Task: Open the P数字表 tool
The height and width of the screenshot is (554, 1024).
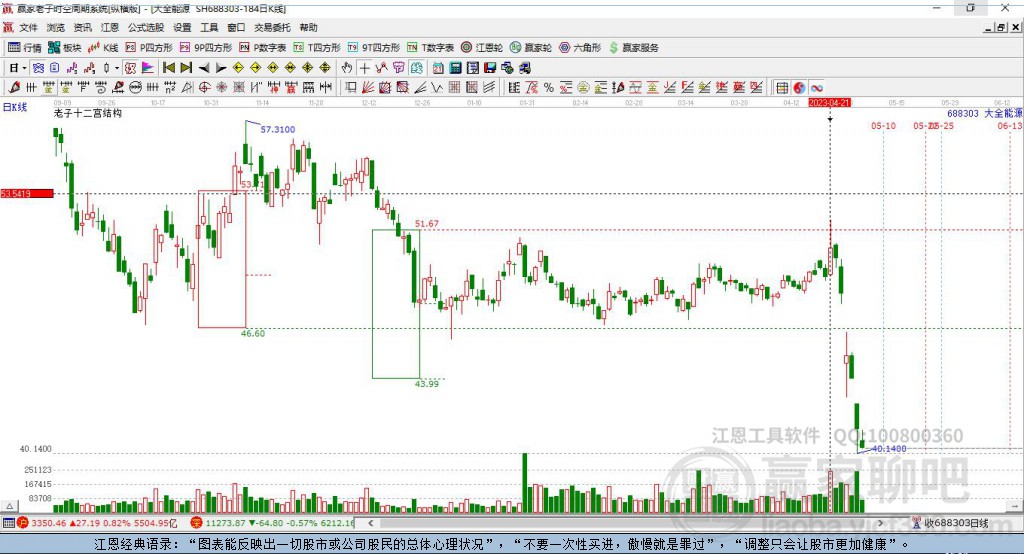Action: 263,48
